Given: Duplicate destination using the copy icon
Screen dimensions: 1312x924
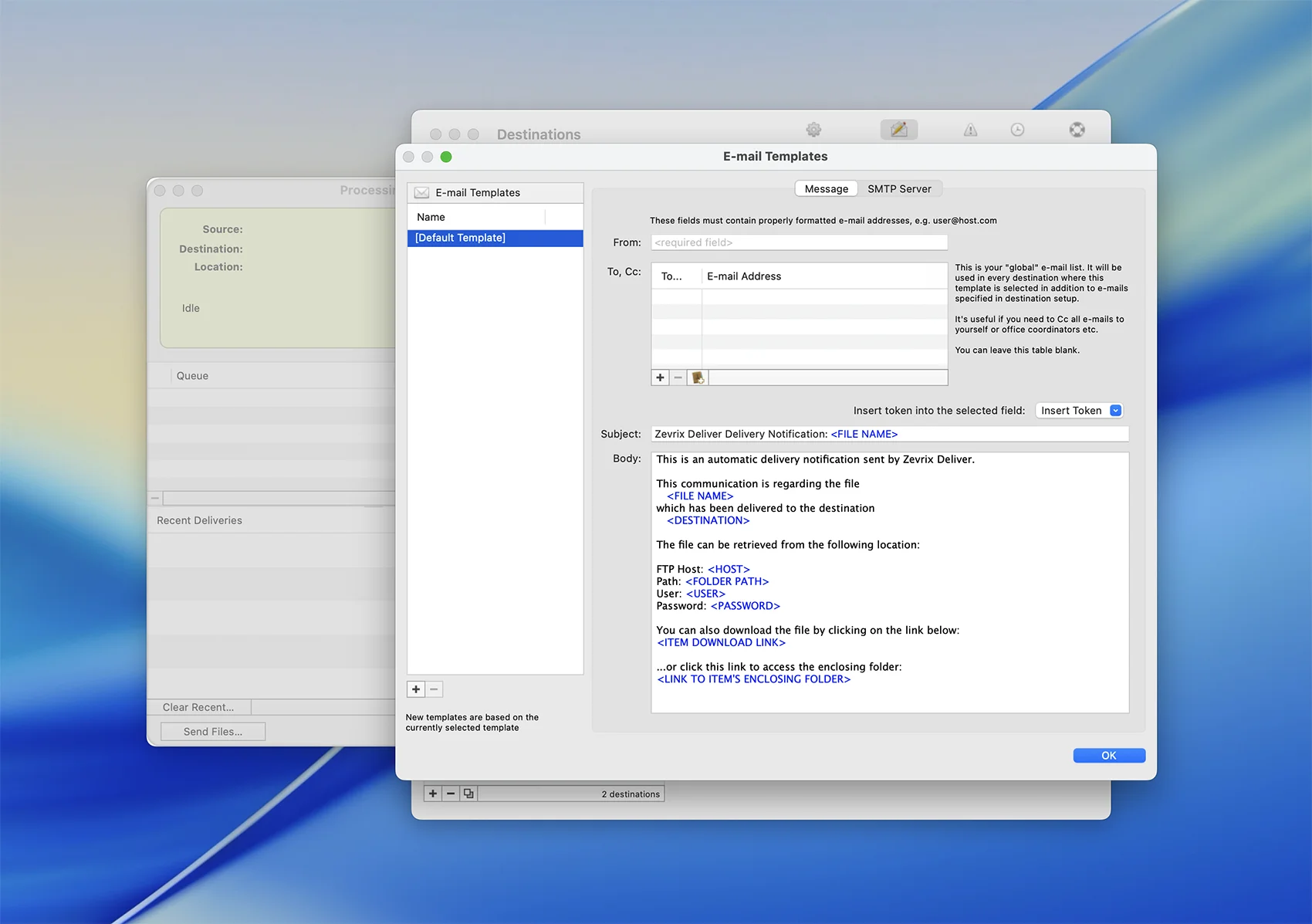Looking at the screenshot, I should point(468,794).
